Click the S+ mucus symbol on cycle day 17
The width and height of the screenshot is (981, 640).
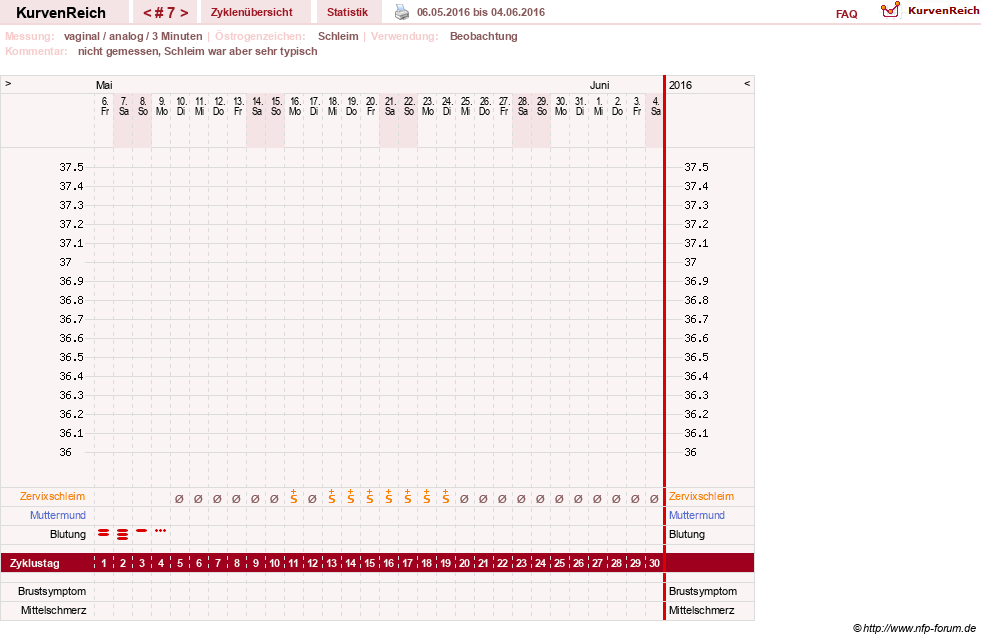[x=407, y=497]
